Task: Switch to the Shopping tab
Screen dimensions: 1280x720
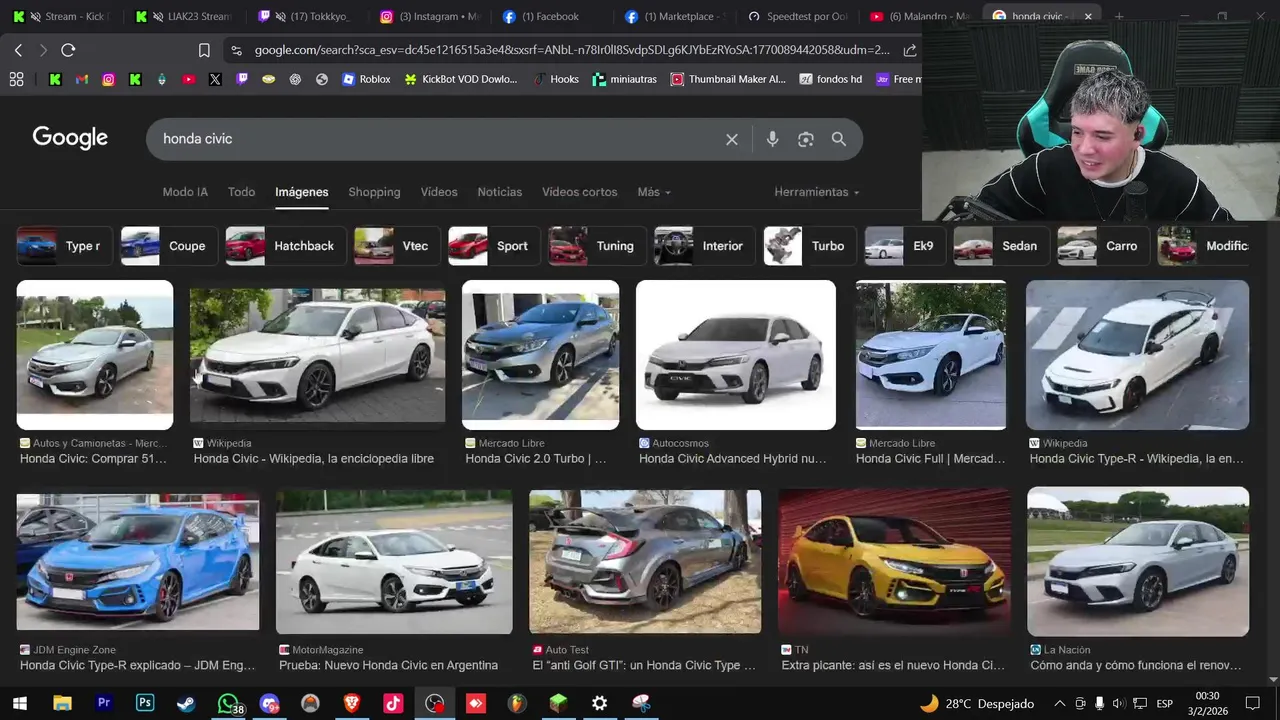Action: click(374, 192)
